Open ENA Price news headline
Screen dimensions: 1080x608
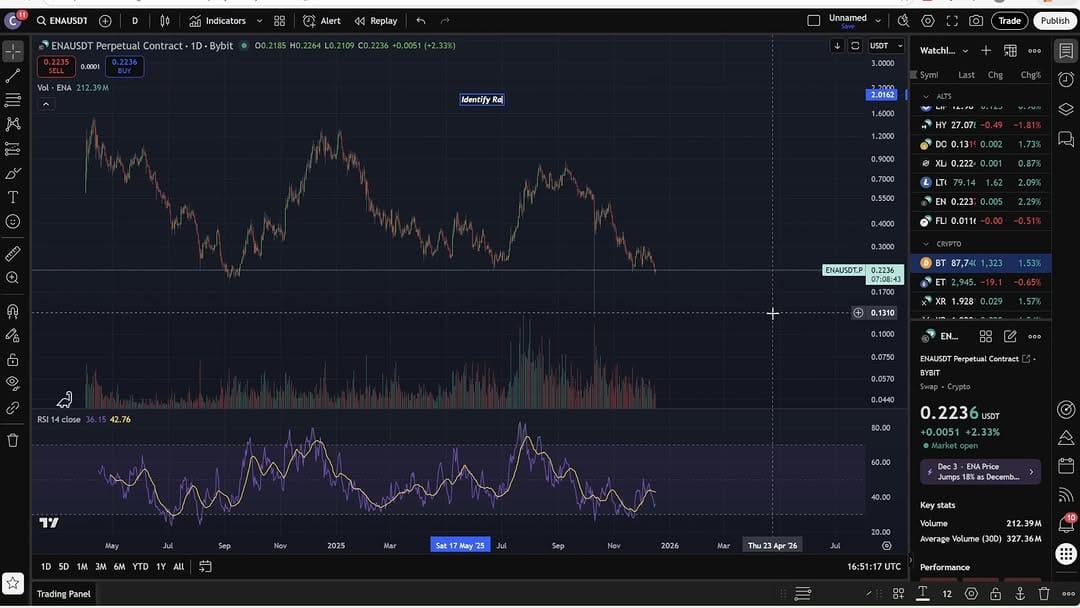click(x=980, y=472)
